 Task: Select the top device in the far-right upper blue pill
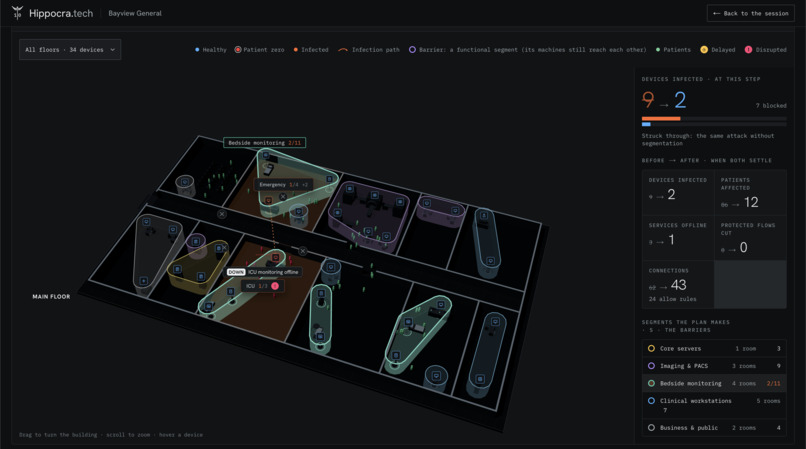(x=484, y=215)
